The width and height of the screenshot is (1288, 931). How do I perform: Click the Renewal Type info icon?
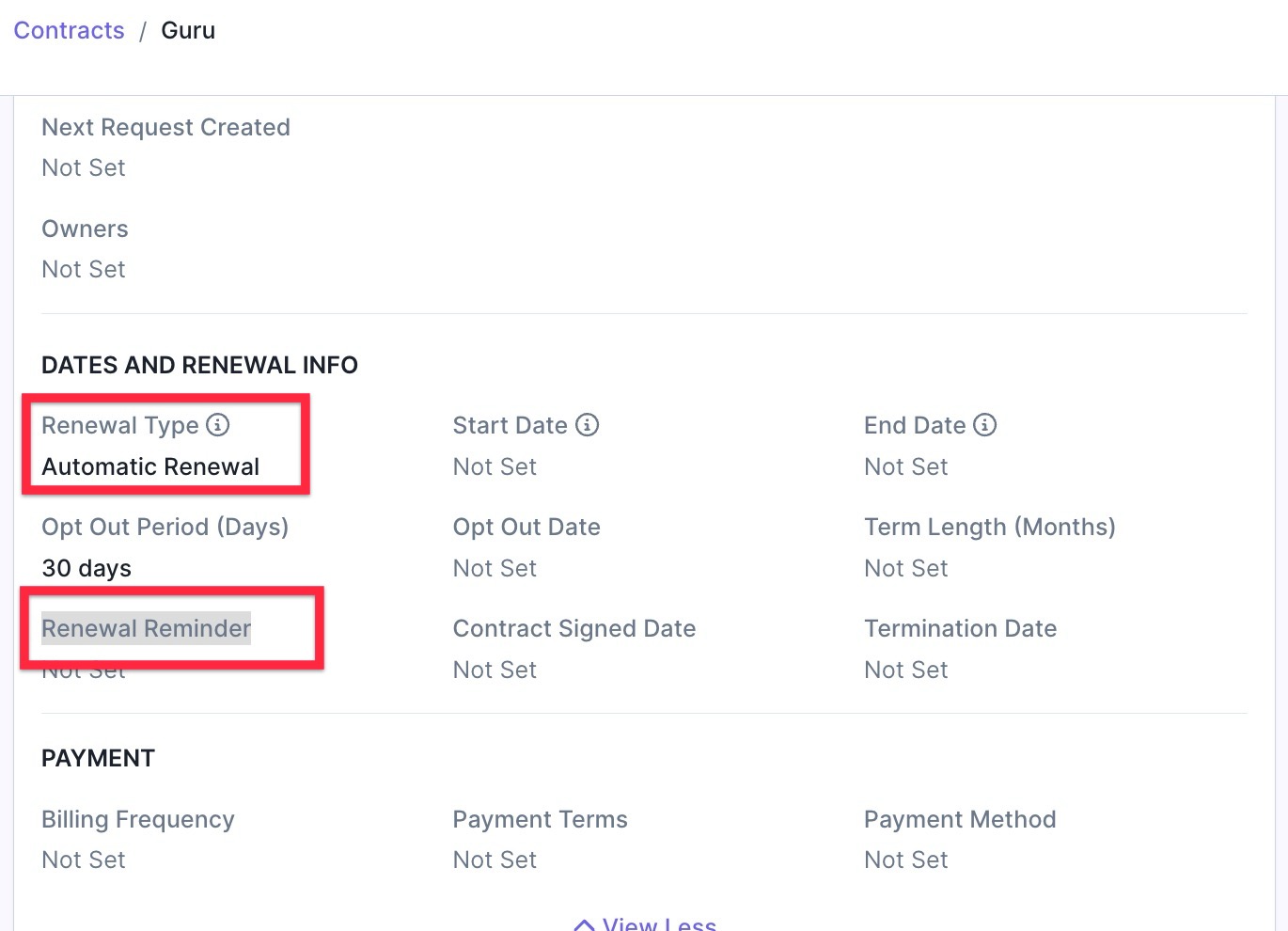(217, 425)
